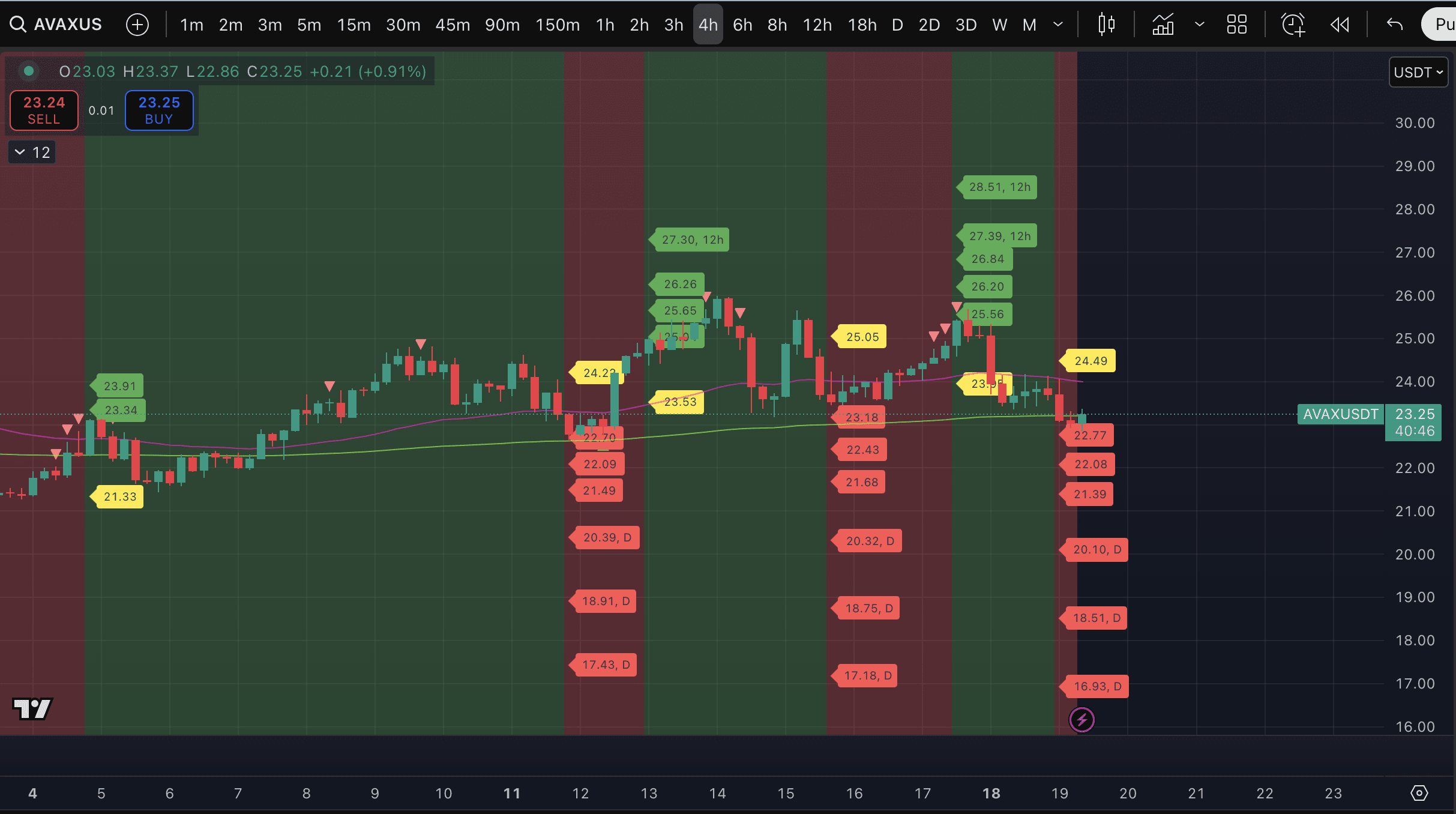Screen dimensions: 1456x814
Task: Expand more timeframes dropdown after M
Action: [x=1058, y=25]
